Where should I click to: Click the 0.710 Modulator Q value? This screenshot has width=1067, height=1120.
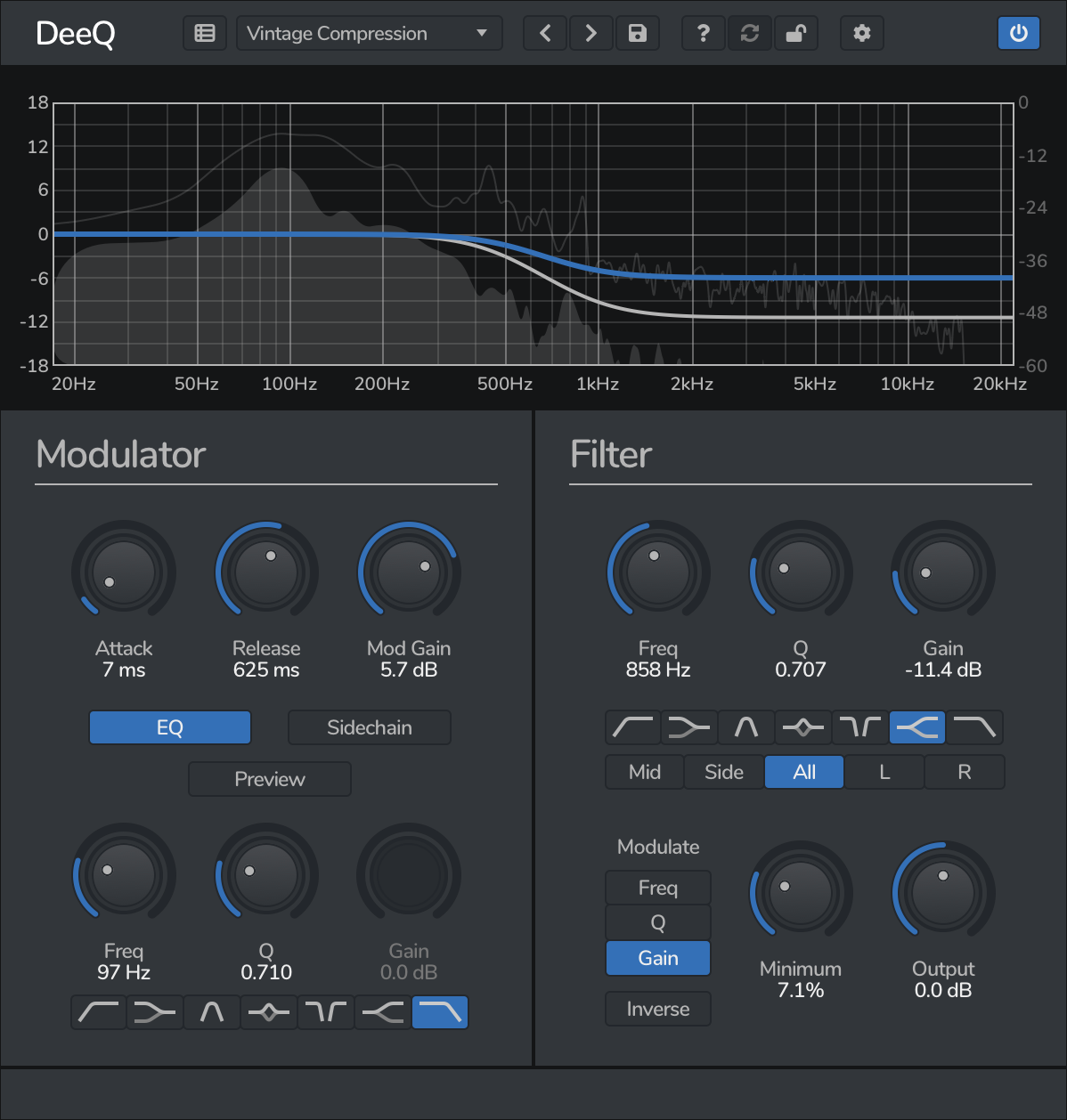pos(266,972)
